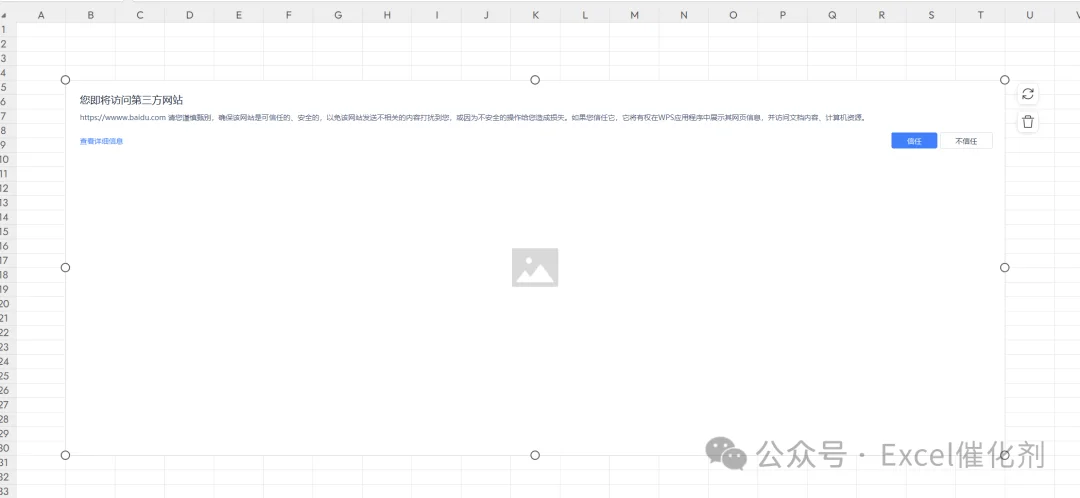This screenshot has width=1080, height=498.
Task: Select row 28 header
Action: click(x=8, y=419)
